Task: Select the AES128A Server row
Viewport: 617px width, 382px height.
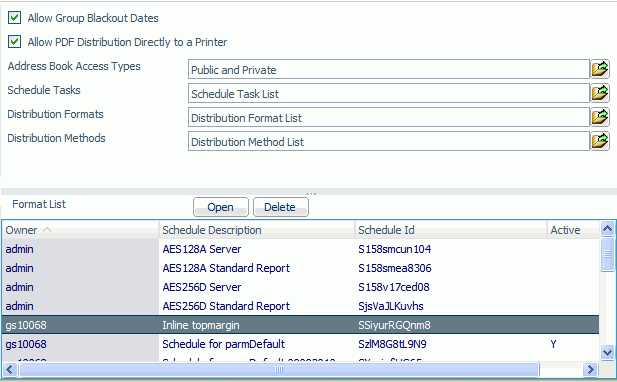Action: click(301, 249)
